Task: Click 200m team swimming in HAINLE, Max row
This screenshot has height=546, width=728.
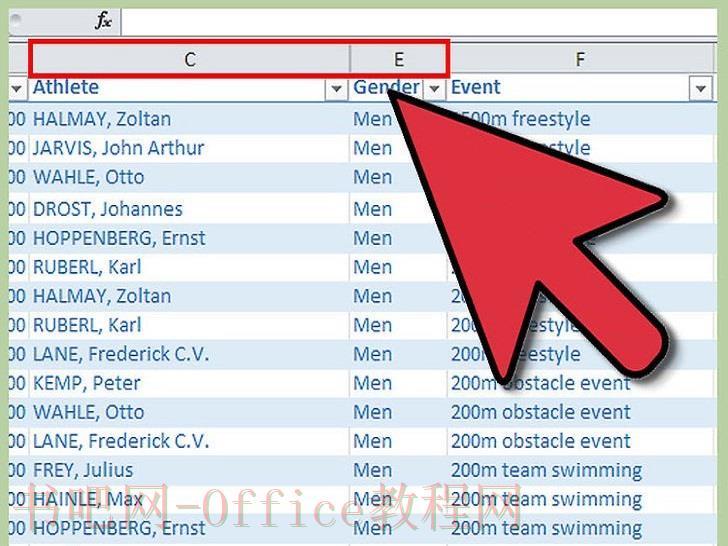Action: [546, 500]
